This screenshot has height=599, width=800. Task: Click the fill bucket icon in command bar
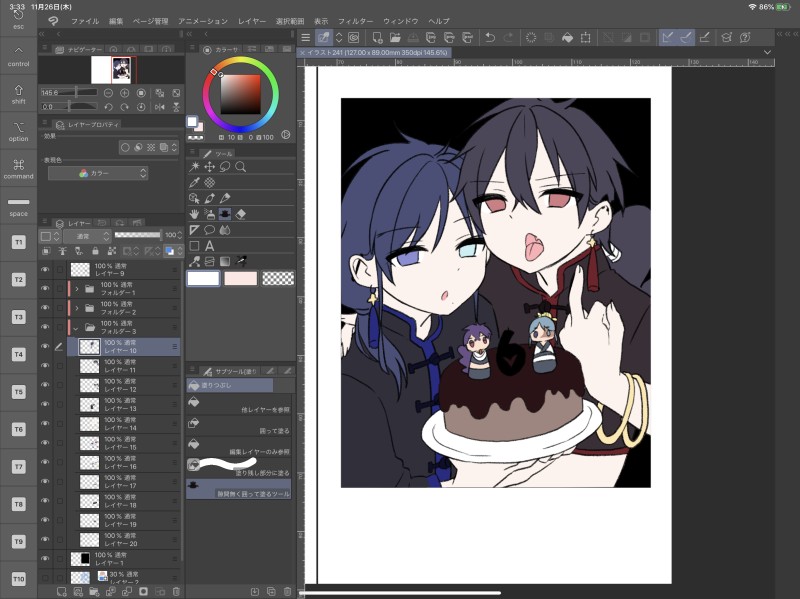tap(567, 37)
